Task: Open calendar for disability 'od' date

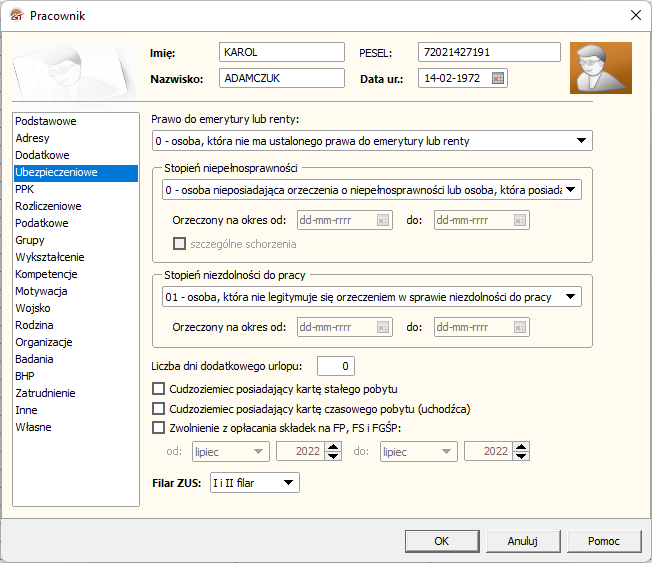Action: click(x=383, y=220)
